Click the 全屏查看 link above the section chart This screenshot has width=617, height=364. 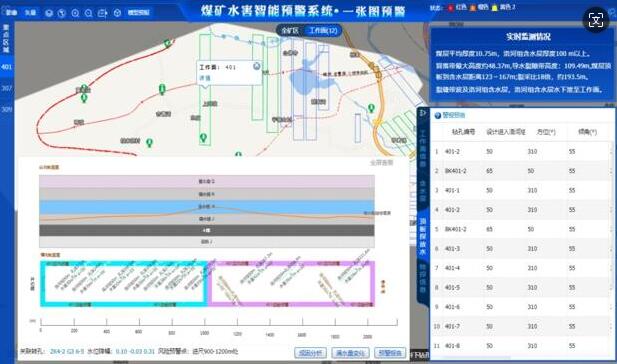(381, 163)
